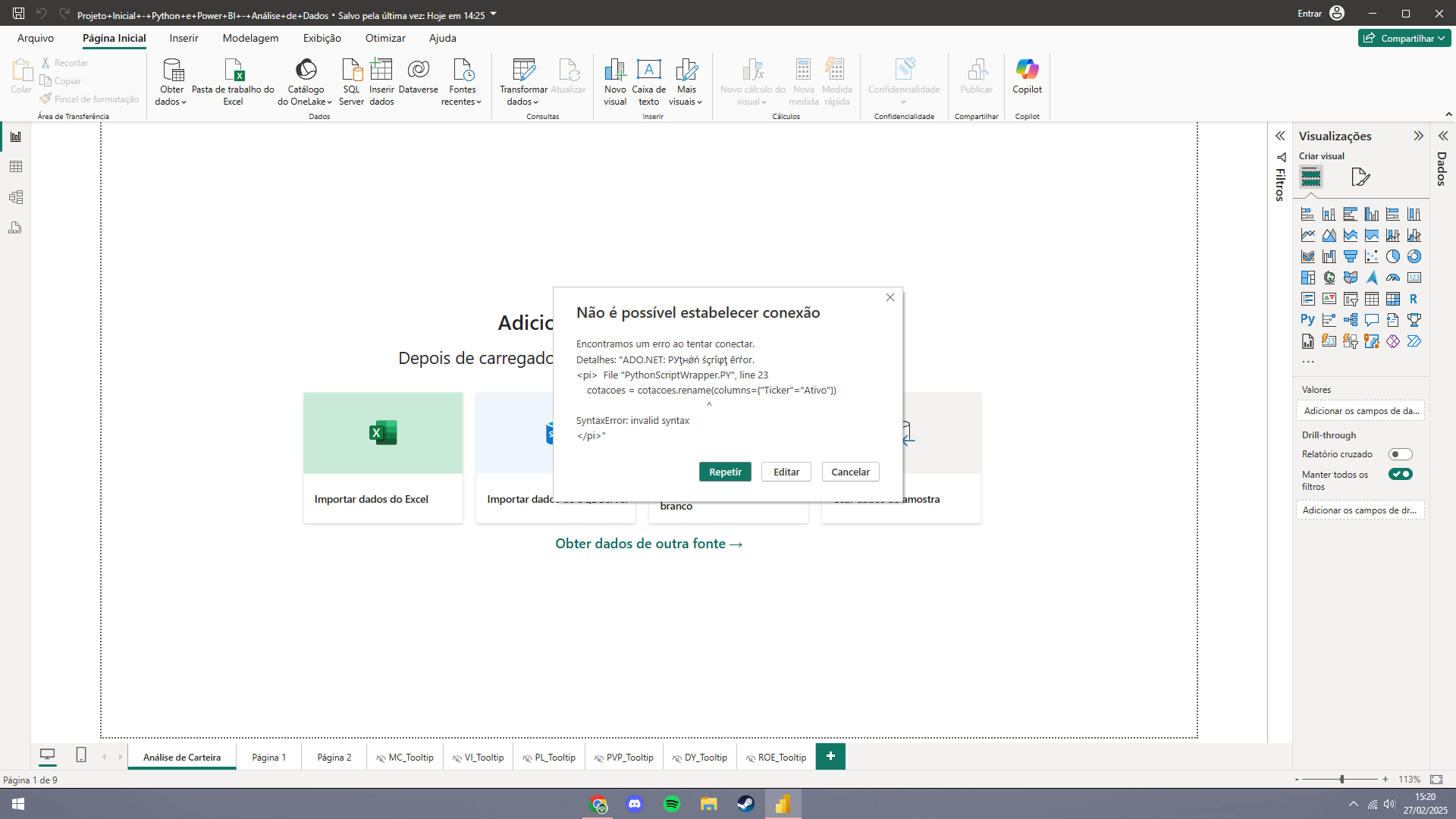Select the line chart visual
The height and width of the screenshot is (819, 1456).
coord(1307,235)
